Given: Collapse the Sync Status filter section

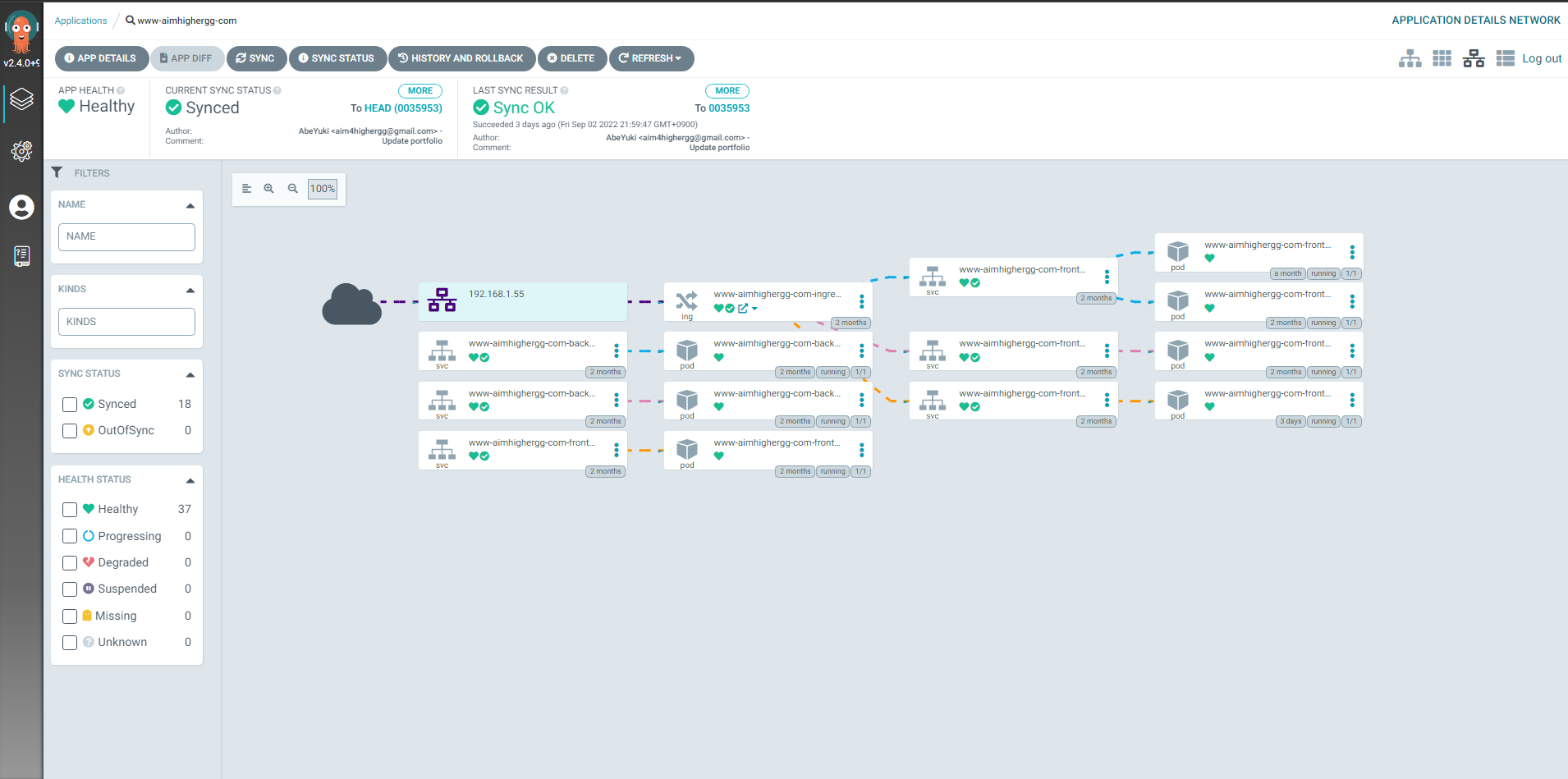Looking at the screenshot, I should point(190,374).
